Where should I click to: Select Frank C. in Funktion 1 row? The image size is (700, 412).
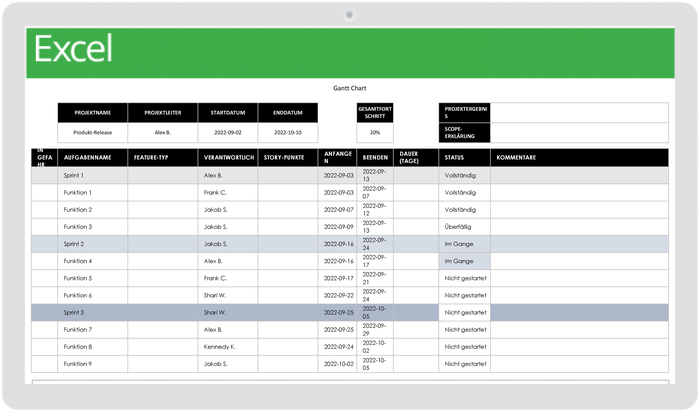(228, 193)
